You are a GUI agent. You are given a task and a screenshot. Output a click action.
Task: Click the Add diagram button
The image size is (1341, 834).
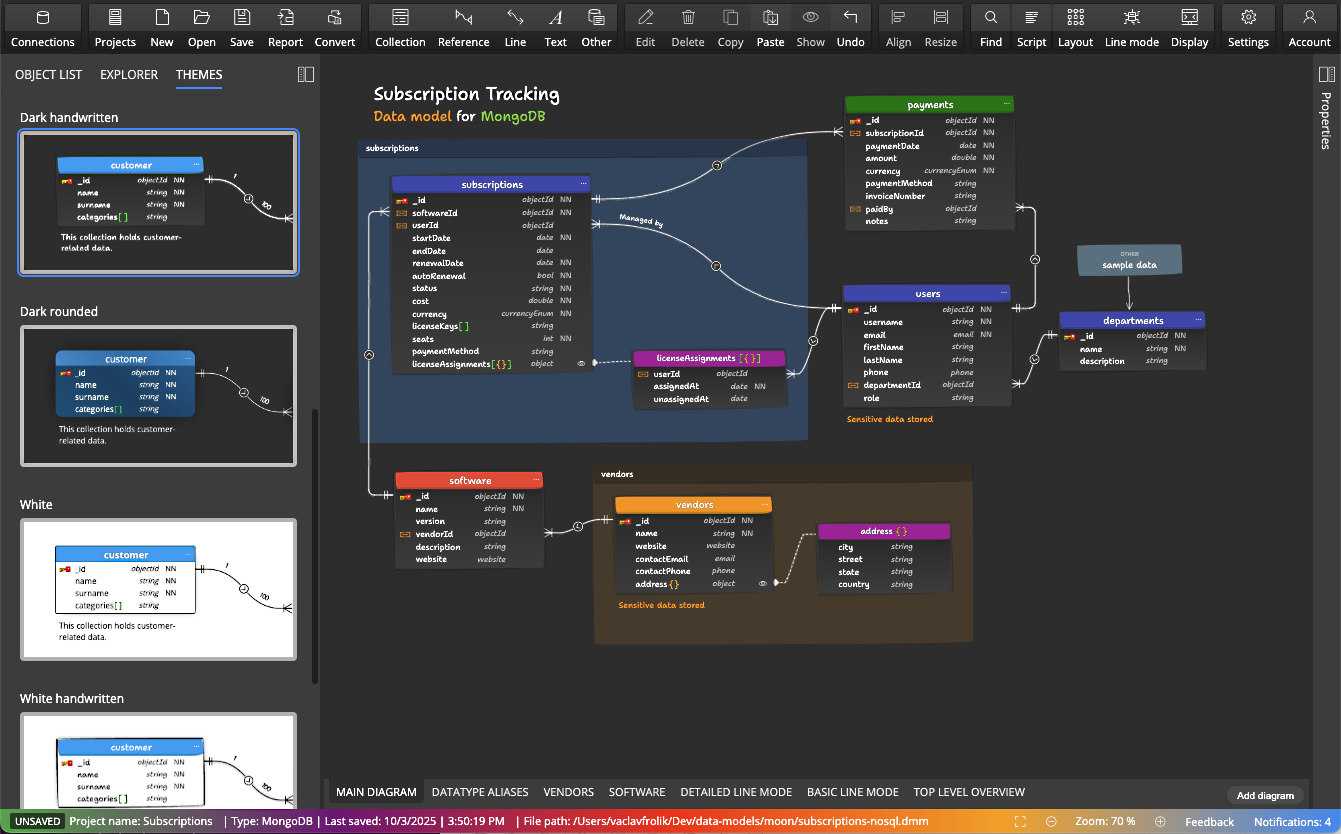(1265, 795)
